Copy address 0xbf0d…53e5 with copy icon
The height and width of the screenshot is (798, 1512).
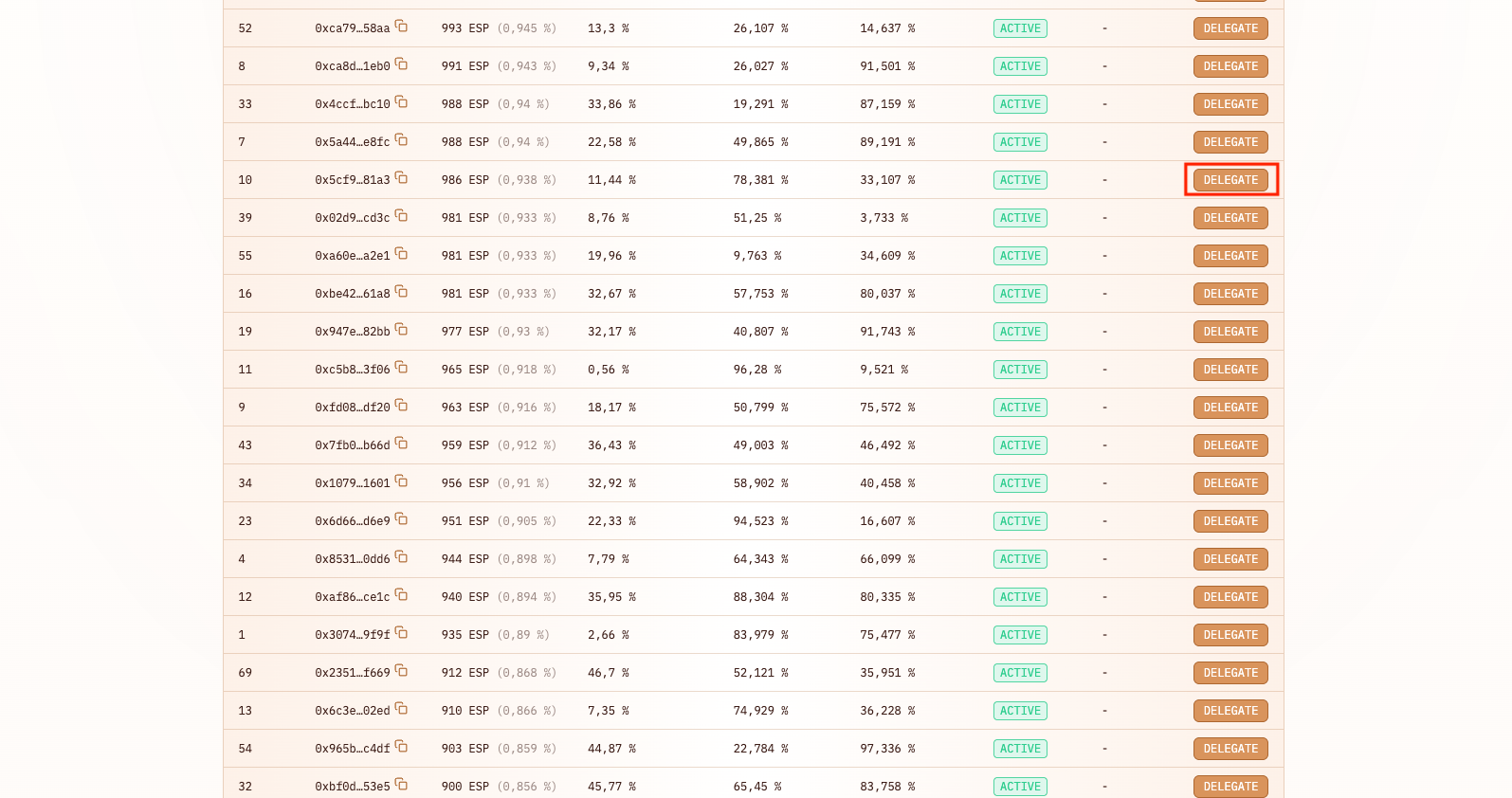401,785
